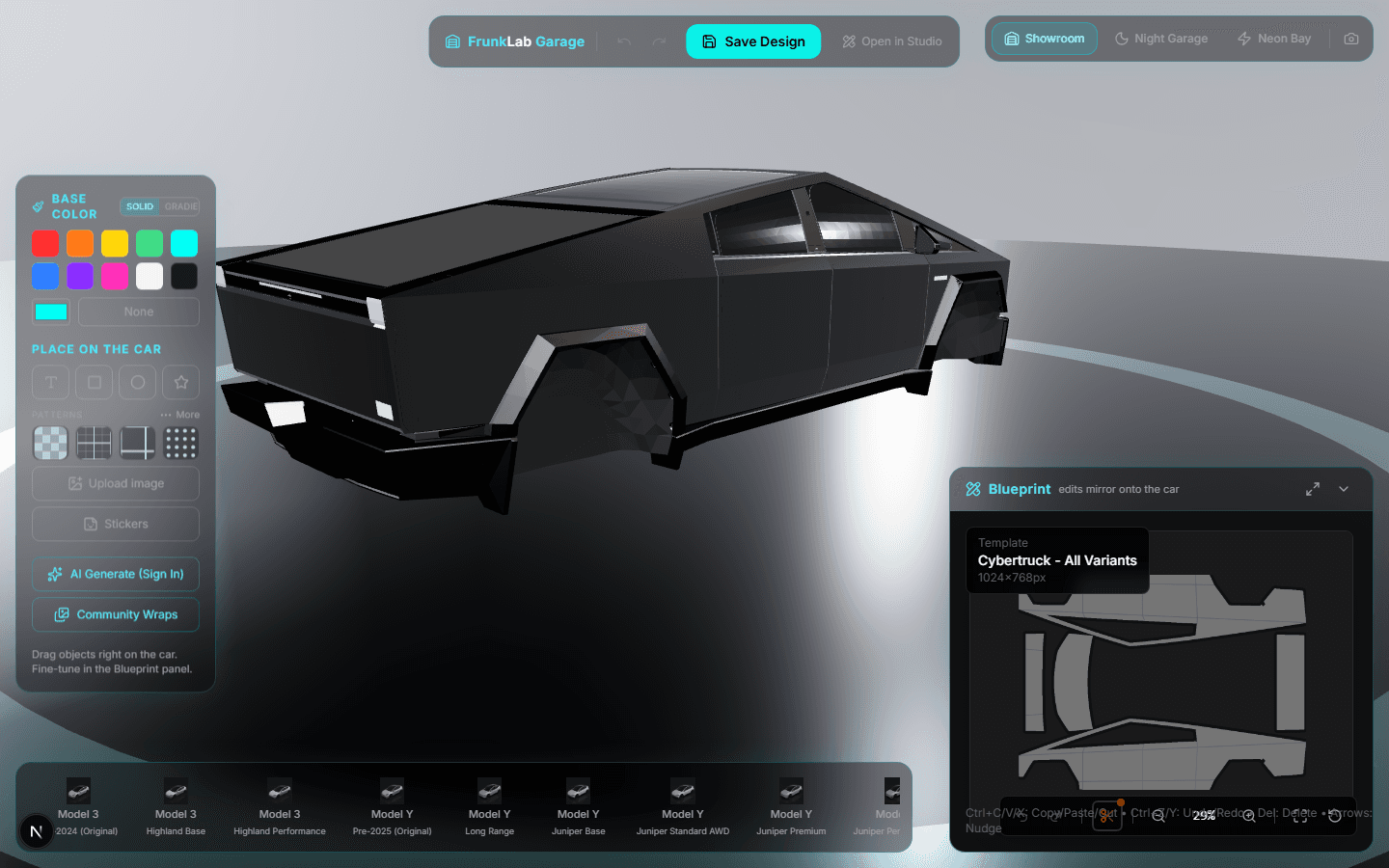Image resolution: width=1389 pixels, height=868 pixels.
Task: Select Model Y Juniper Base car
Action: 579,807
